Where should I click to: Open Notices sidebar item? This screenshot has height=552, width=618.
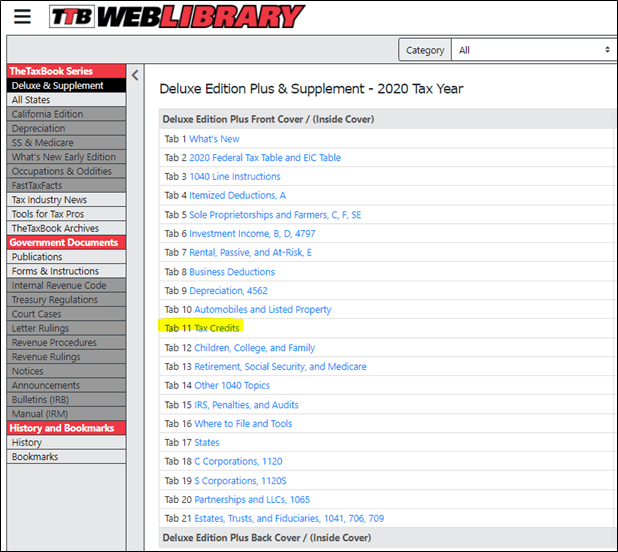coord(66,371)
